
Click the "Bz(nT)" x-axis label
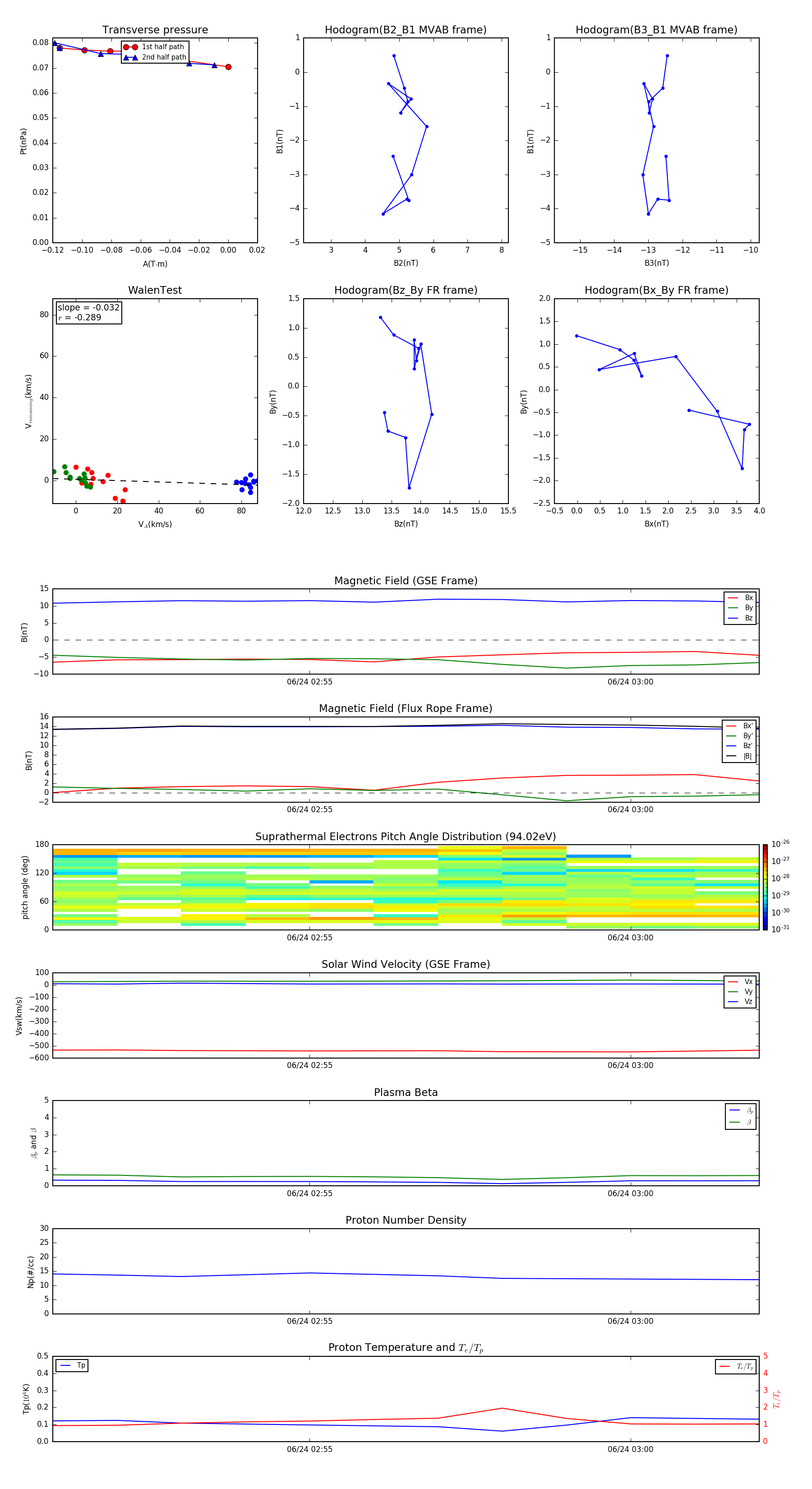pos(406,524)
